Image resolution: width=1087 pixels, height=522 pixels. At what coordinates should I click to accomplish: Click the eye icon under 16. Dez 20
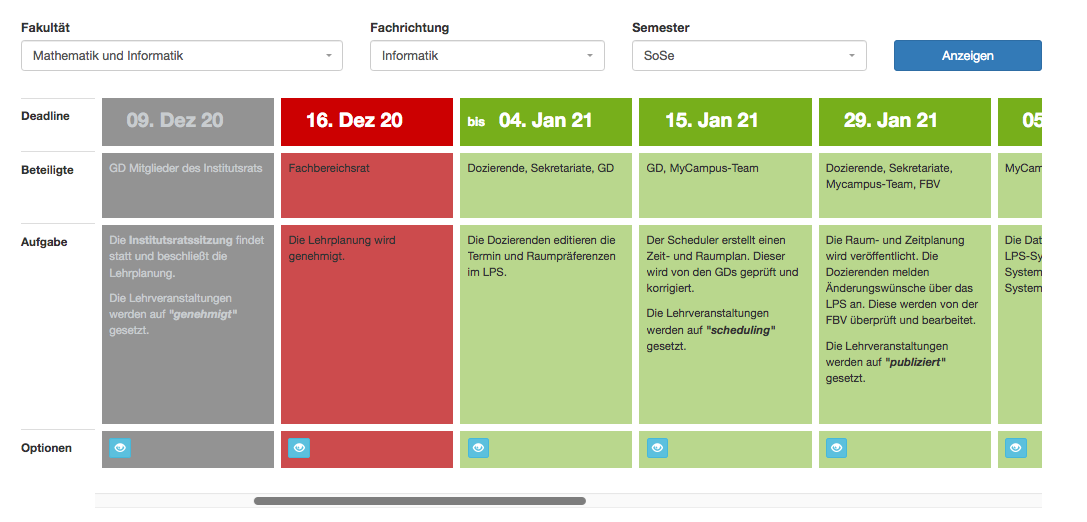(299, 448)
